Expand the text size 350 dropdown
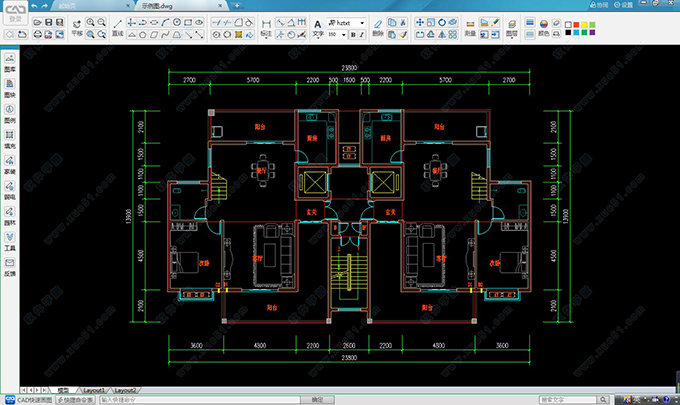This screenshot has width=680, height=405. pyautogui.click(x=343, y=34)
